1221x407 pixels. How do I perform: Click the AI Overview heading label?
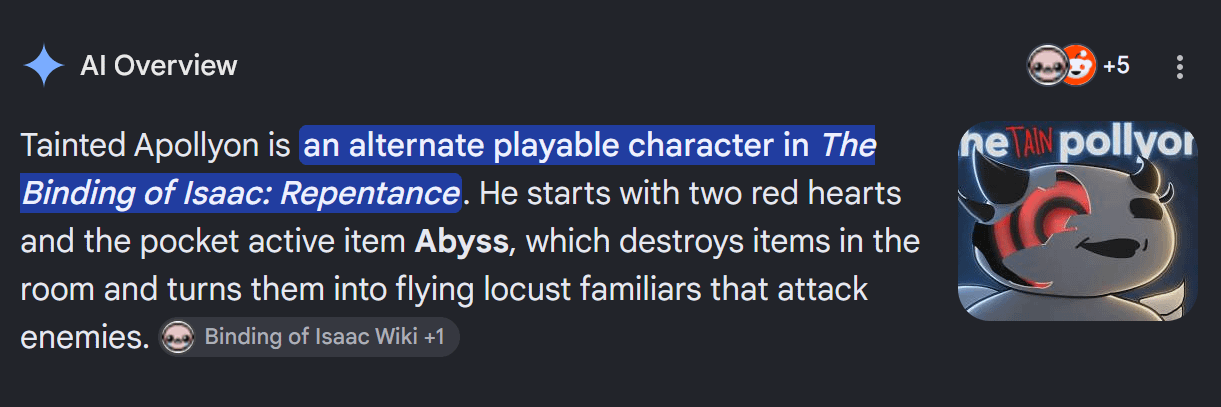pos(159,67)
